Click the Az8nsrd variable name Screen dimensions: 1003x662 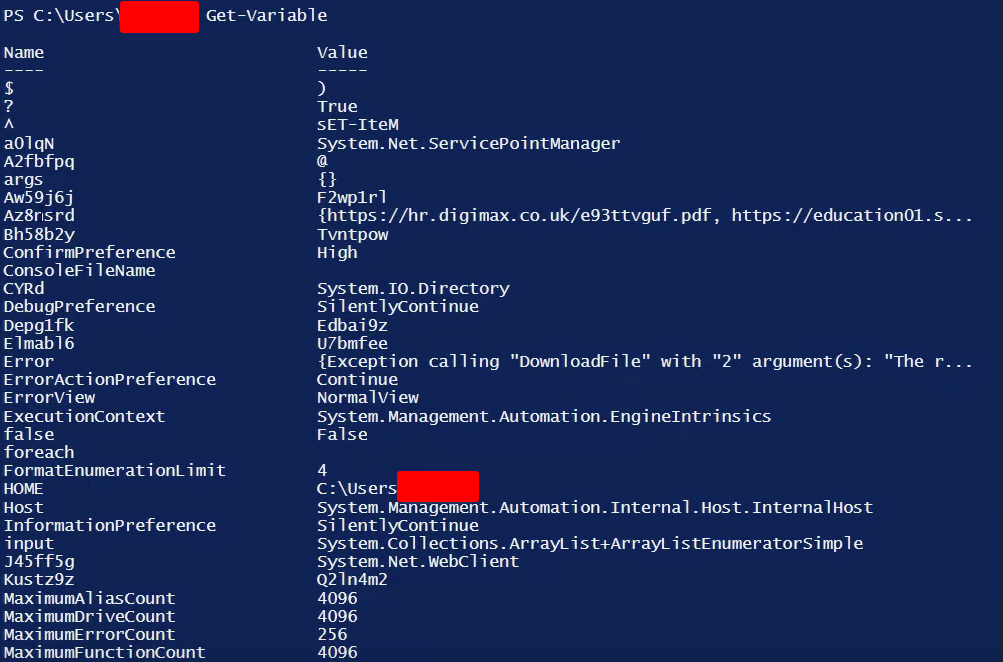click(39, 216)
